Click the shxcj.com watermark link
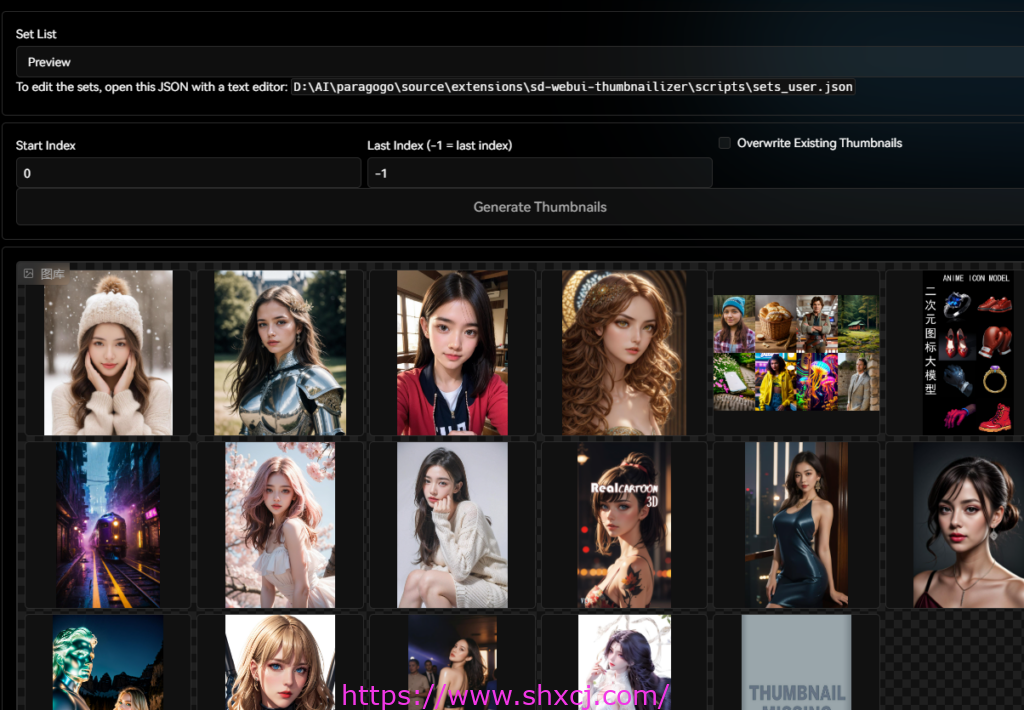The image size is (1024, 710). (x=506, y=695)
